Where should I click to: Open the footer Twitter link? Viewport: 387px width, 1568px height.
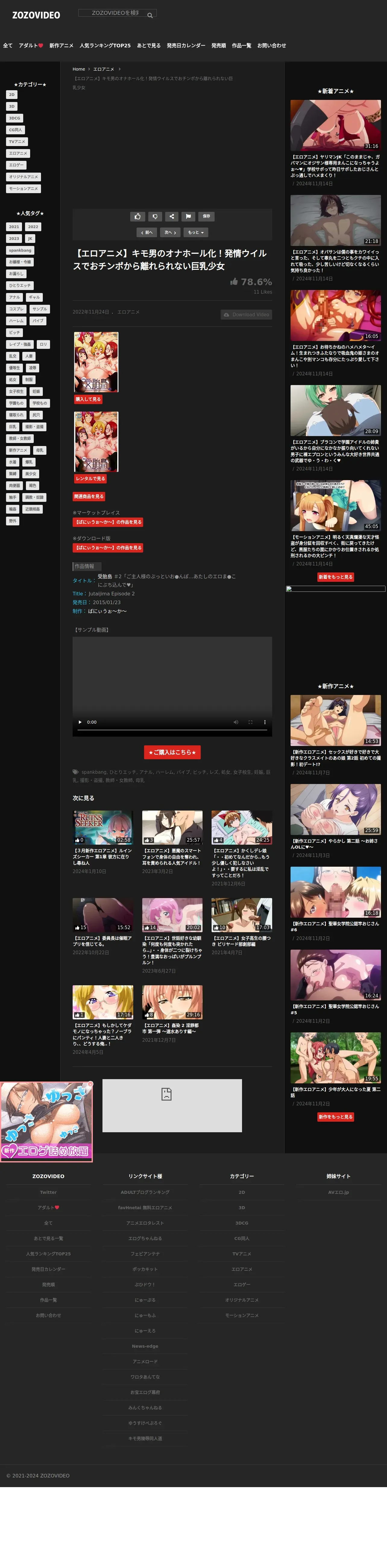coord(48,1192)
